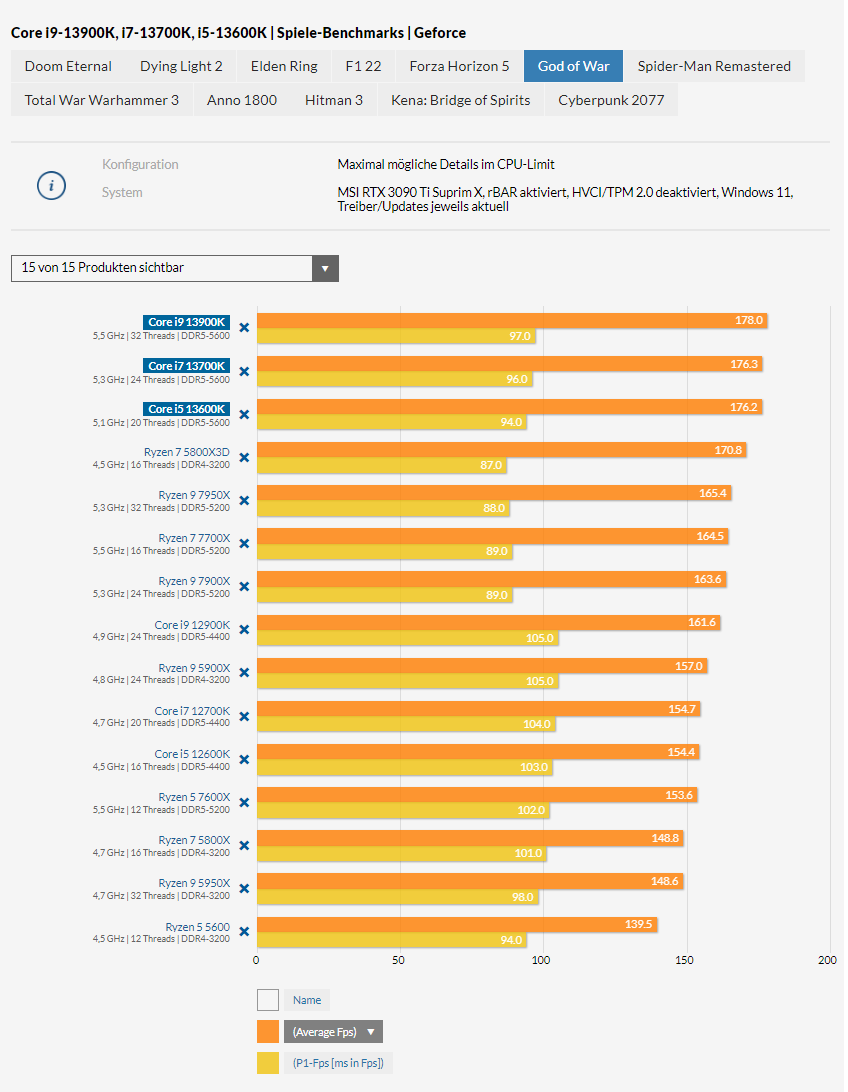Click the Core i5 13600K label
Viewport: 848px width, 1092px height.
pyautogui.click(x=187, y=409)
